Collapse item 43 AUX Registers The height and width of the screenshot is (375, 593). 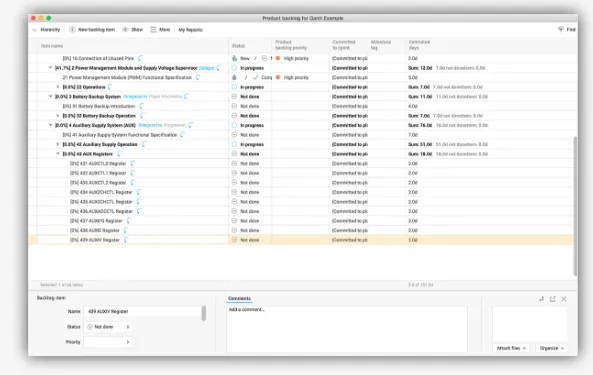point(58,154)
